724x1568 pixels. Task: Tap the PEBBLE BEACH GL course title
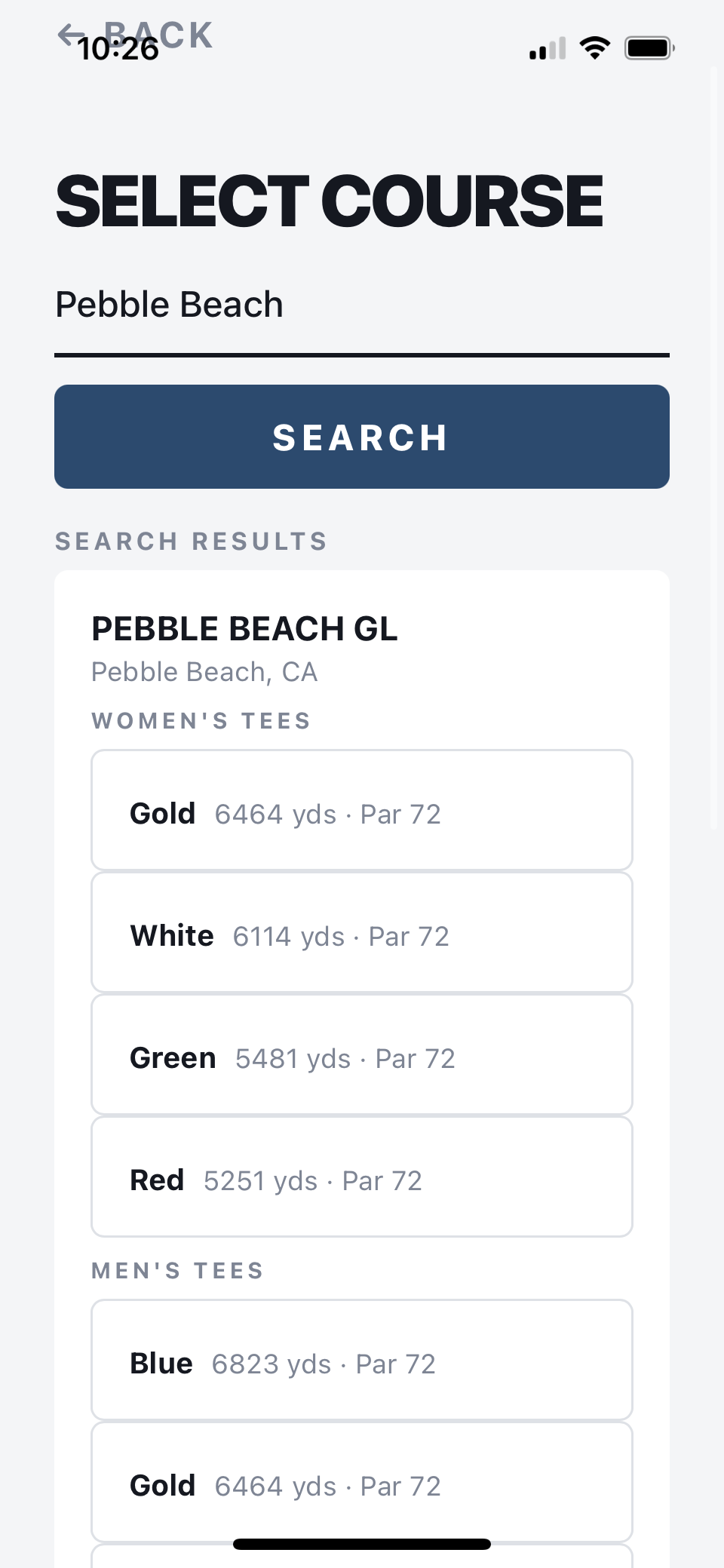click(x=244, y=629)
